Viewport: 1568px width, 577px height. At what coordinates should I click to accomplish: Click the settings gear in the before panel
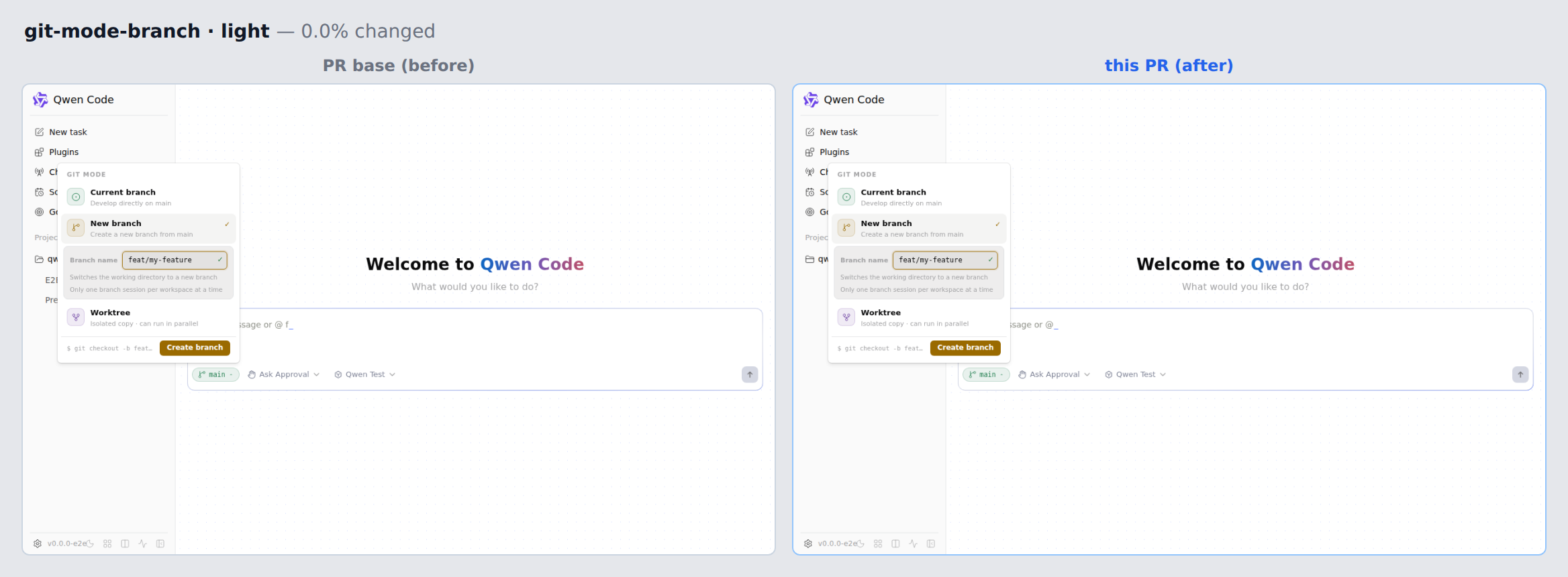[38, 543]
